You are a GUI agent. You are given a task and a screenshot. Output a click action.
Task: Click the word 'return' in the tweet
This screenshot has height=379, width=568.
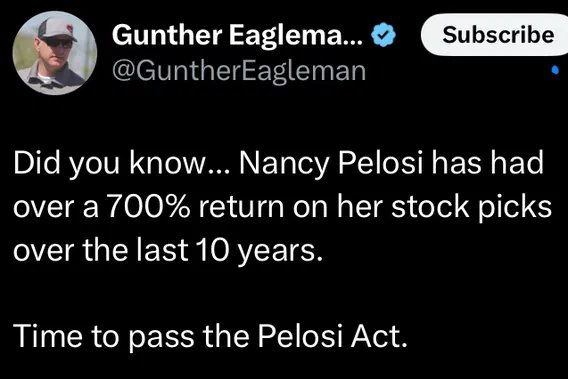pos(241,207)
